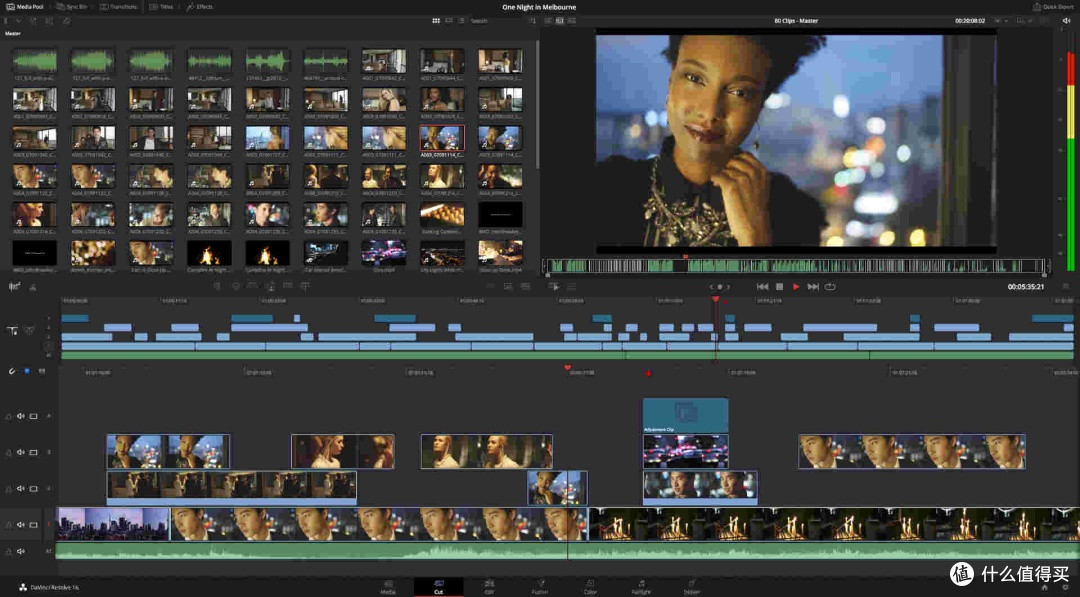Switch to the Edit page
This screenshot has height=597, width=1080.
click(489, 587)
